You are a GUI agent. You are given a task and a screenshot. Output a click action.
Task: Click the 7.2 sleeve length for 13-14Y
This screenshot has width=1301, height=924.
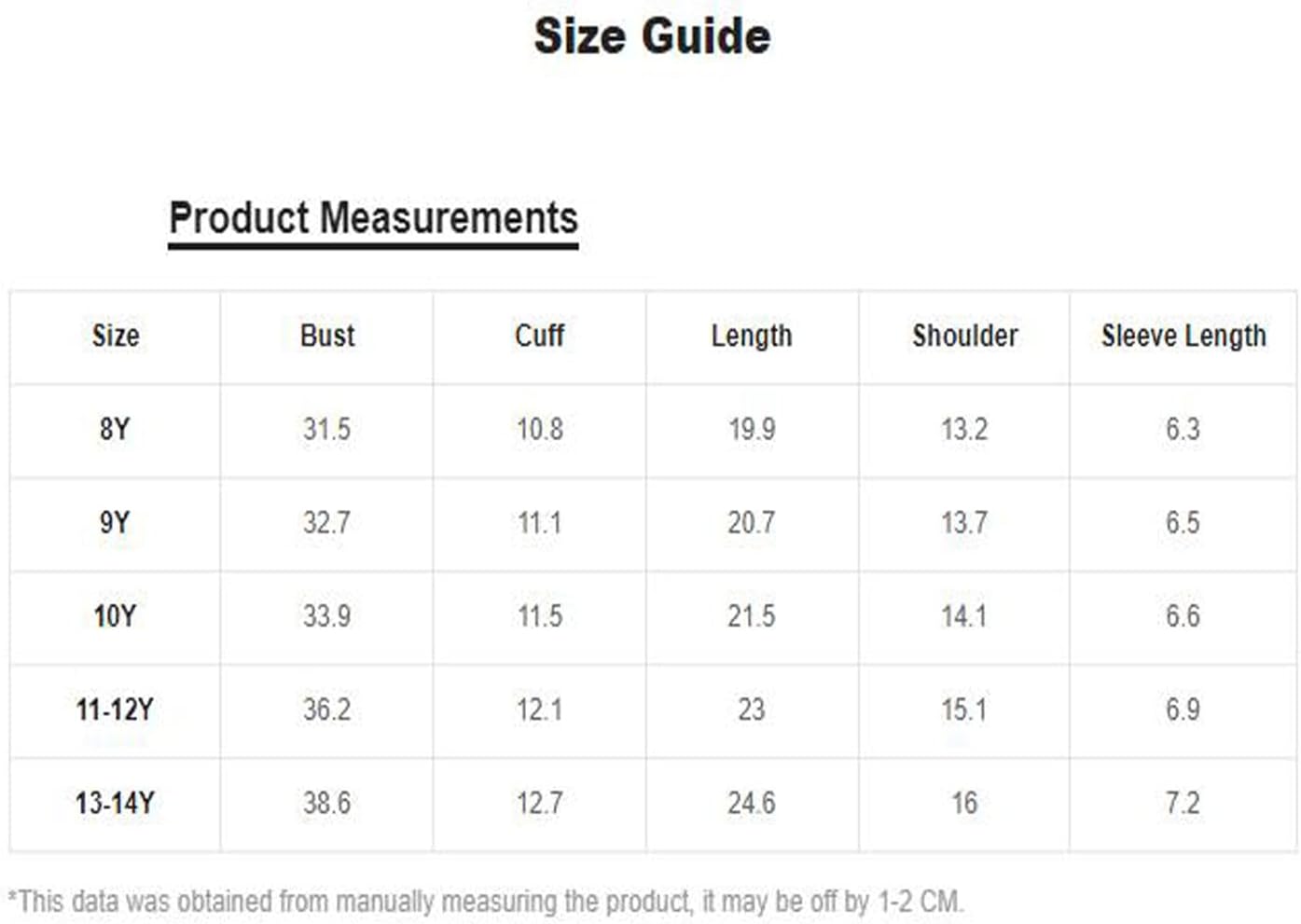click(1183, 803)
